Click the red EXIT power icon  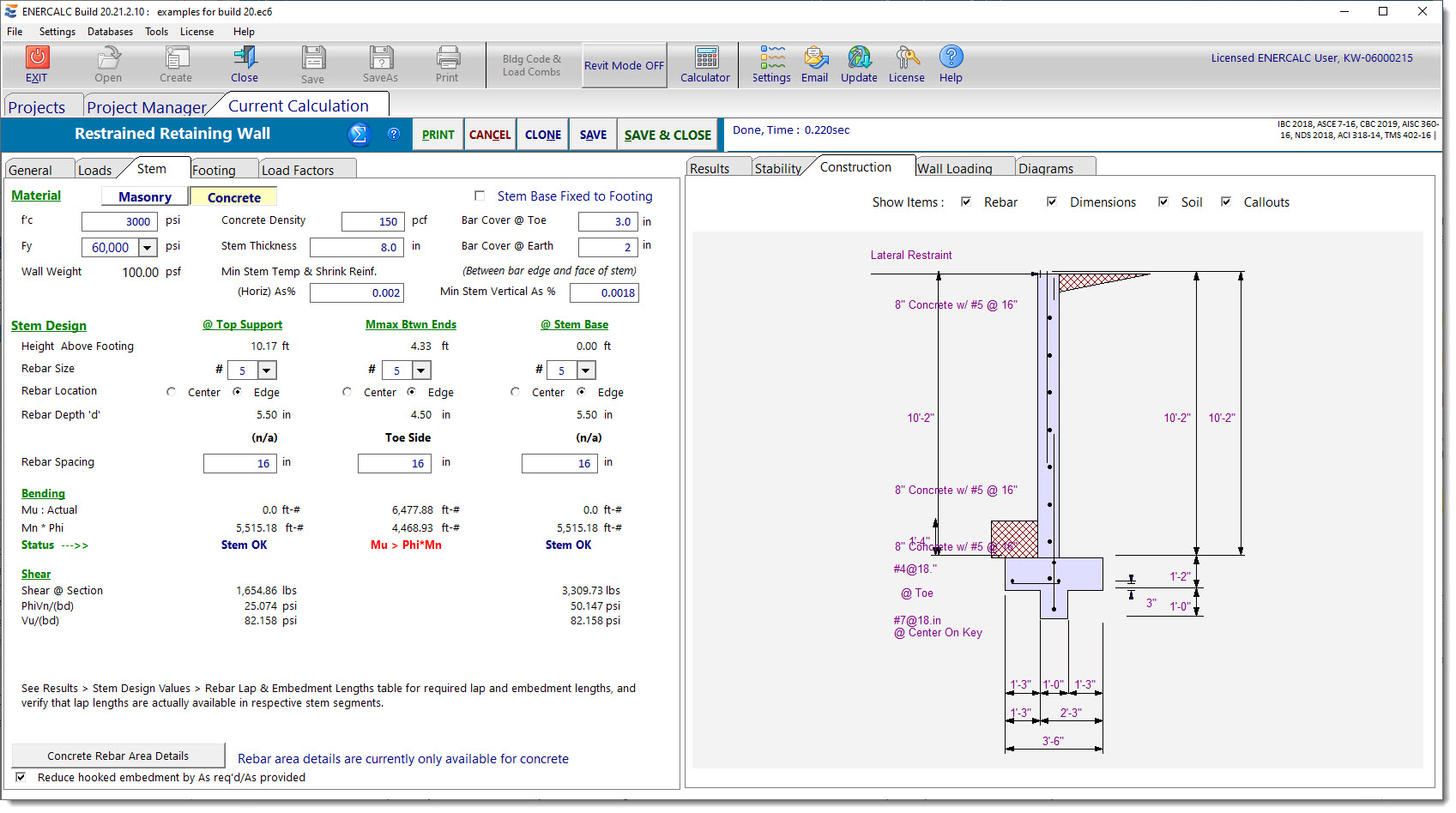pyautogui.click(x=37, y=57)
